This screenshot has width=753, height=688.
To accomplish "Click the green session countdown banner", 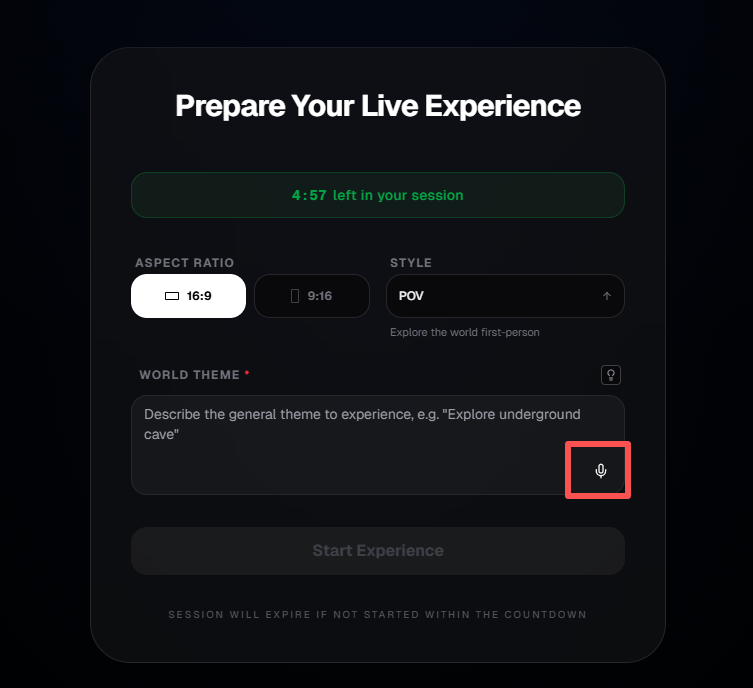I will click(x=378, y=195).
